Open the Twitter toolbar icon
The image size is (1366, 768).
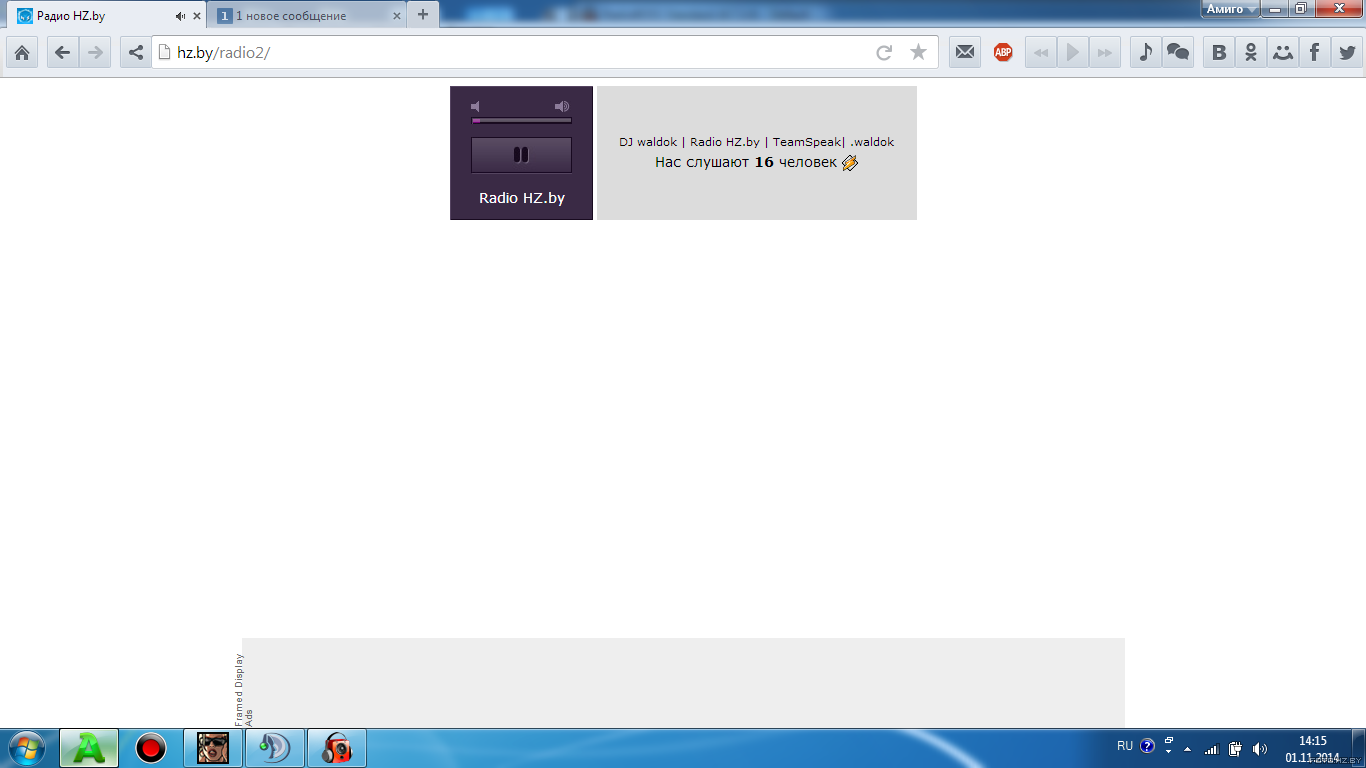[1347, 52]
